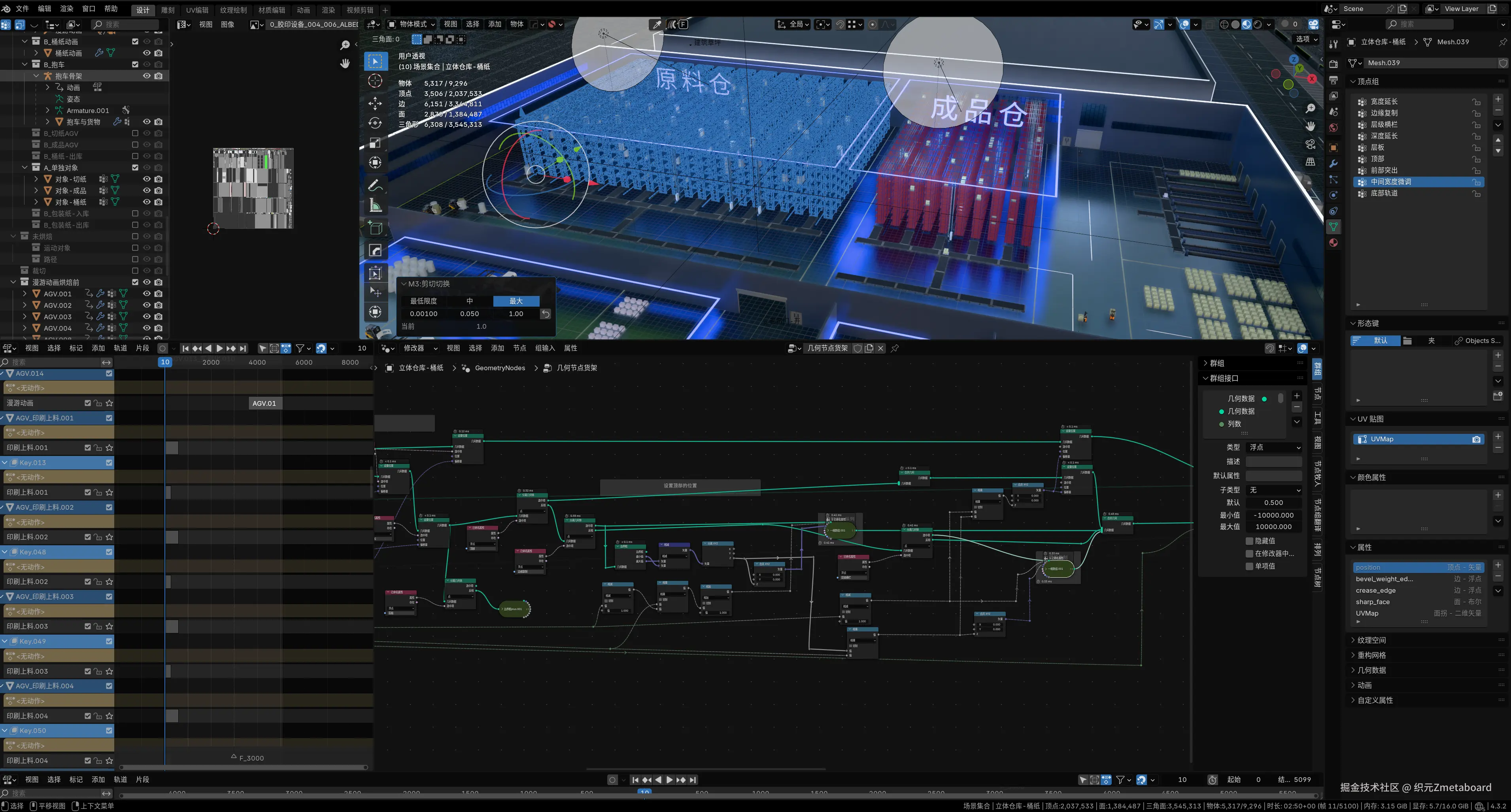Select the Move tool in viewport toolbar
This screenshot has height=812, width=1511.
coord(376,103)
